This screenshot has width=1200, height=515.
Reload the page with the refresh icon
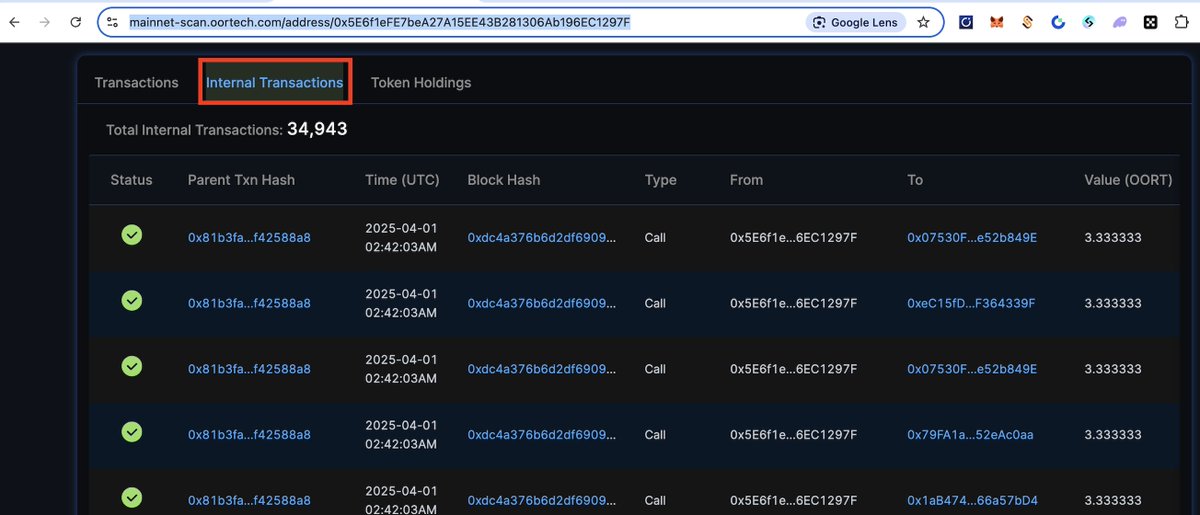coord(75,22)
